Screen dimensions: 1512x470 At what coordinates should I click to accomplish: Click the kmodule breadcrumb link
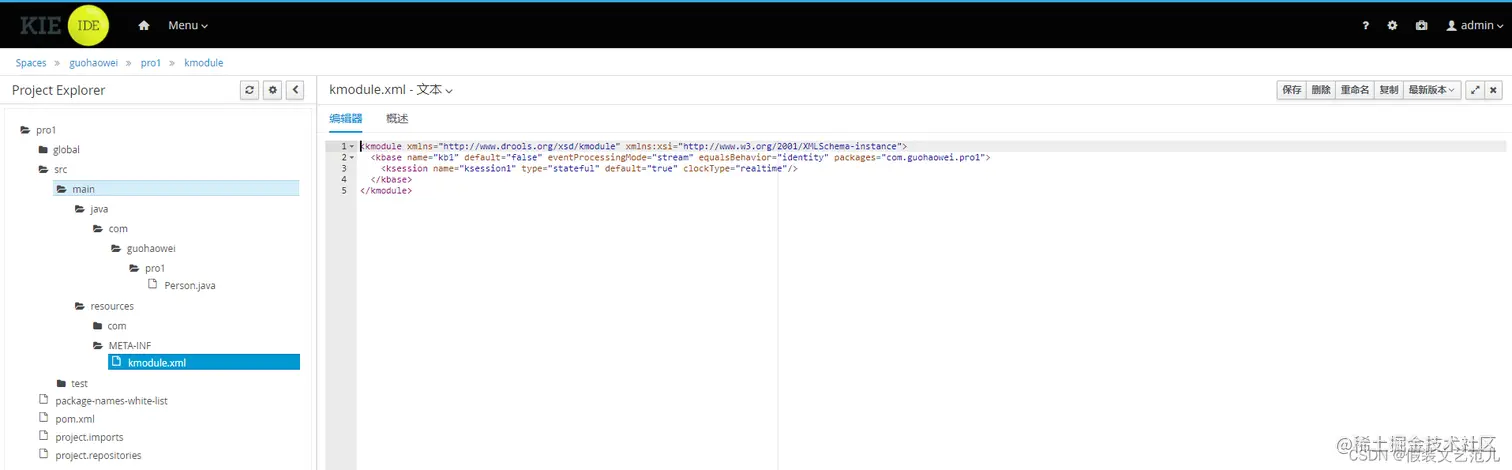[x=204, y=63]
